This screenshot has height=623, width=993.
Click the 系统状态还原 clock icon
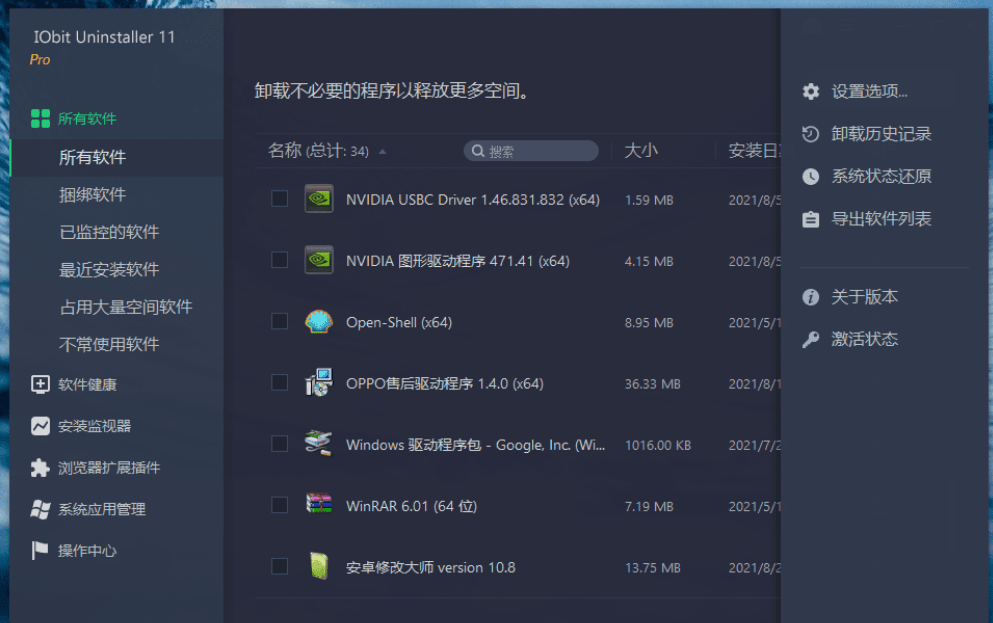click(811, 176)
